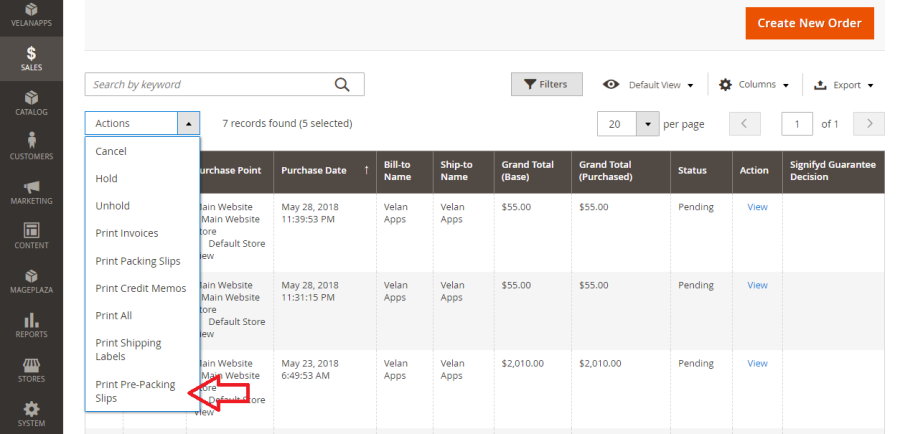Open the Reports sidebar menu
The image size is (900, 434).
tap(31, 325)
